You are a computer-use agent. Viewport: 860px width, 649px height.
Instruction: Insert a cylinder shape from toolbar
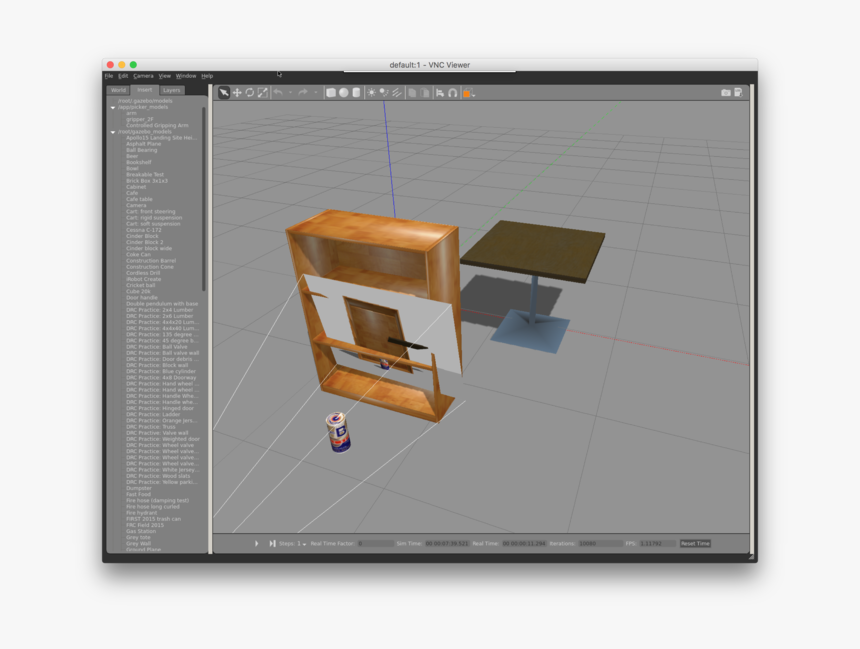[356, 93]
